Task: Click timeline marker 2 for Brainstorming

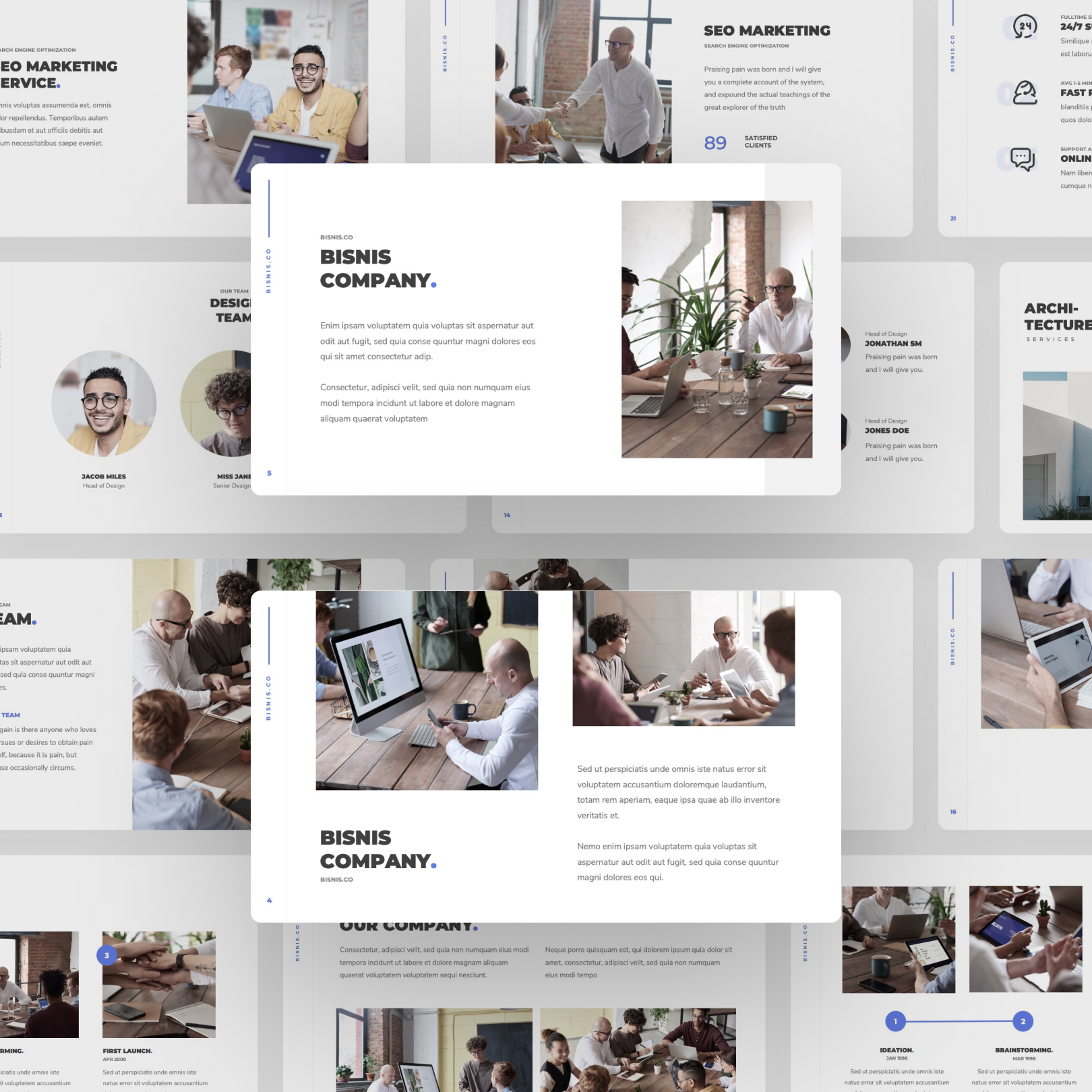Action: point(1023,1022)
